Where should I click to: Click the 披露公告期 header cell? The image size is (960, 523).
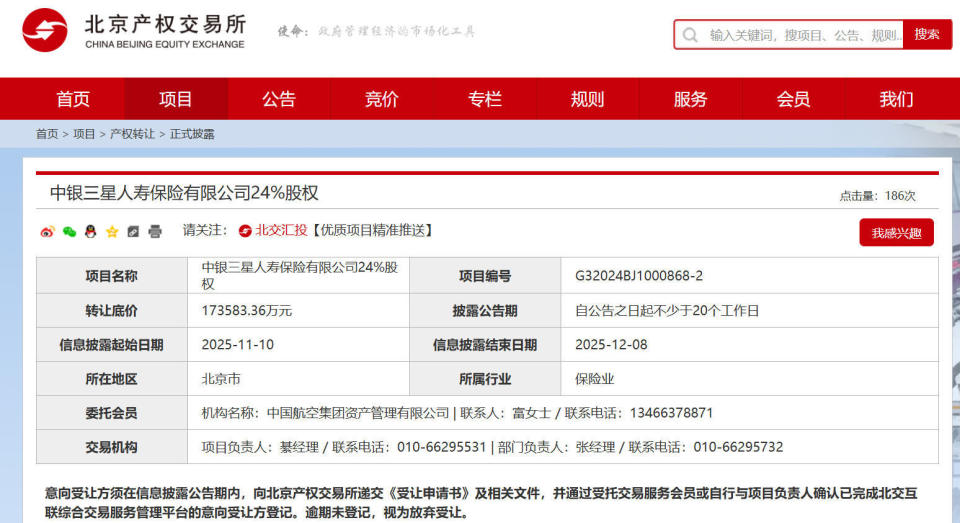pos(485,310)
